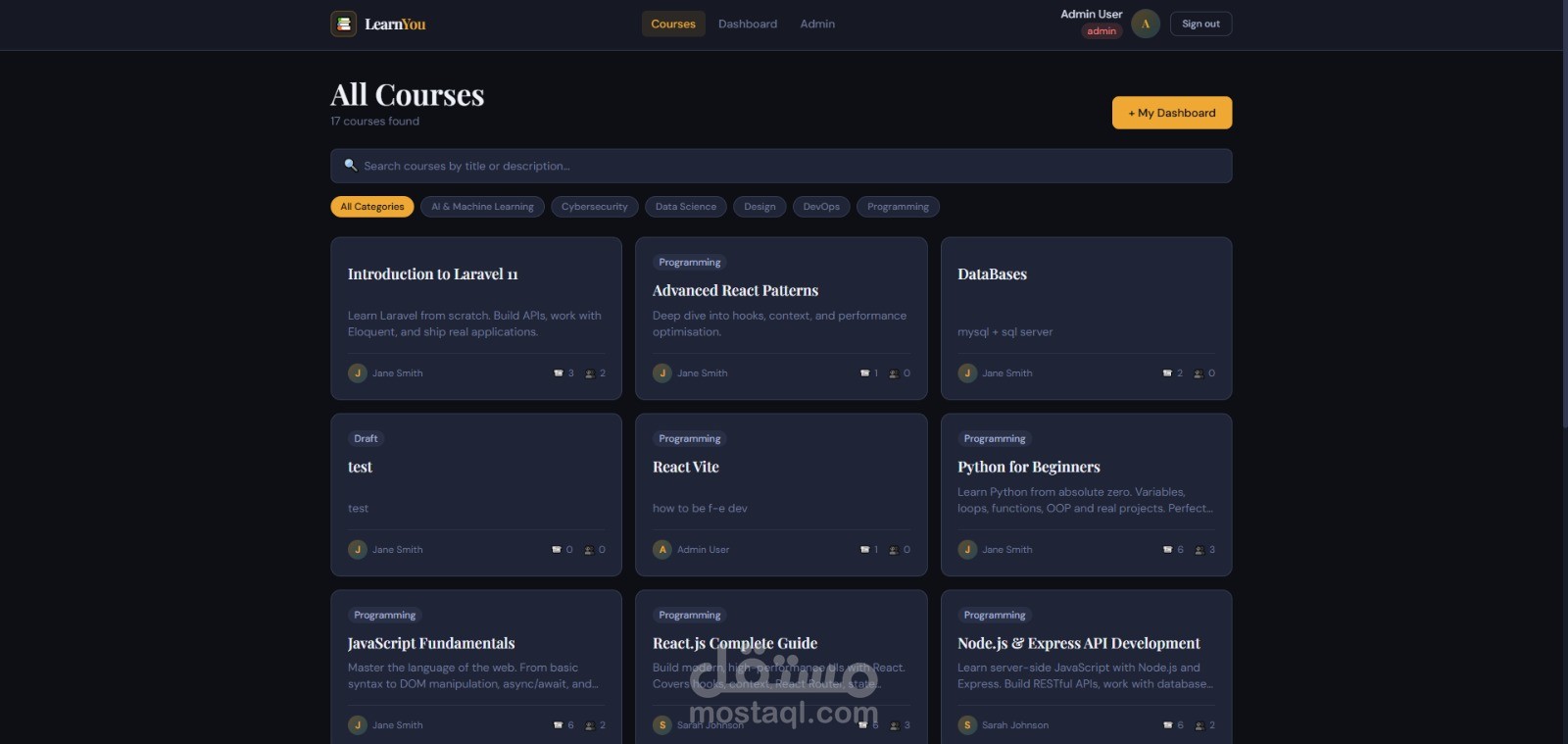Click Jane Smith avatar on Introduction to Laravel card
The height and width of the screenshot is (744, 1568).
[358, 372]
